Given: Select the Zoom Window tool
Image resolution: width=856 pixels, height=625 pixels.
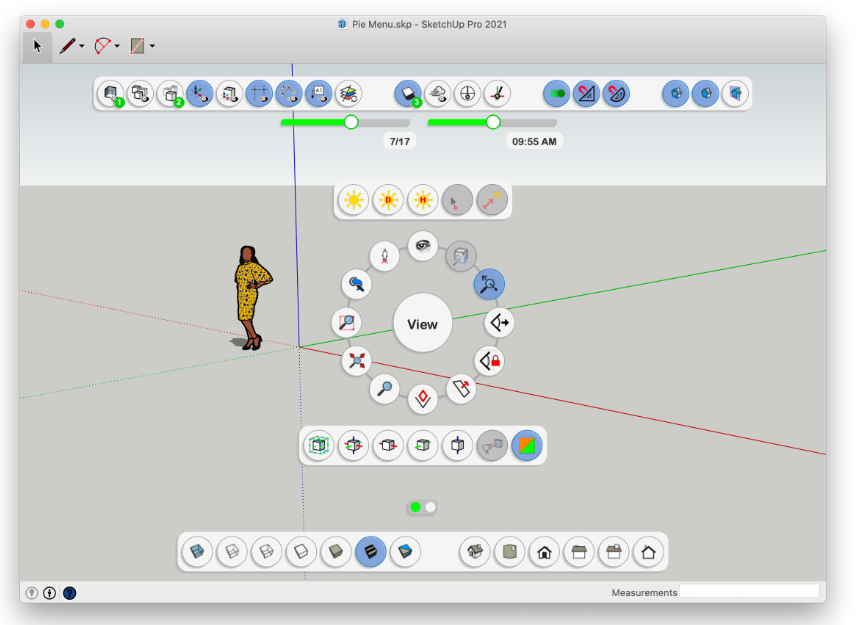Looking at the screenshot, I should pos(346,322).
